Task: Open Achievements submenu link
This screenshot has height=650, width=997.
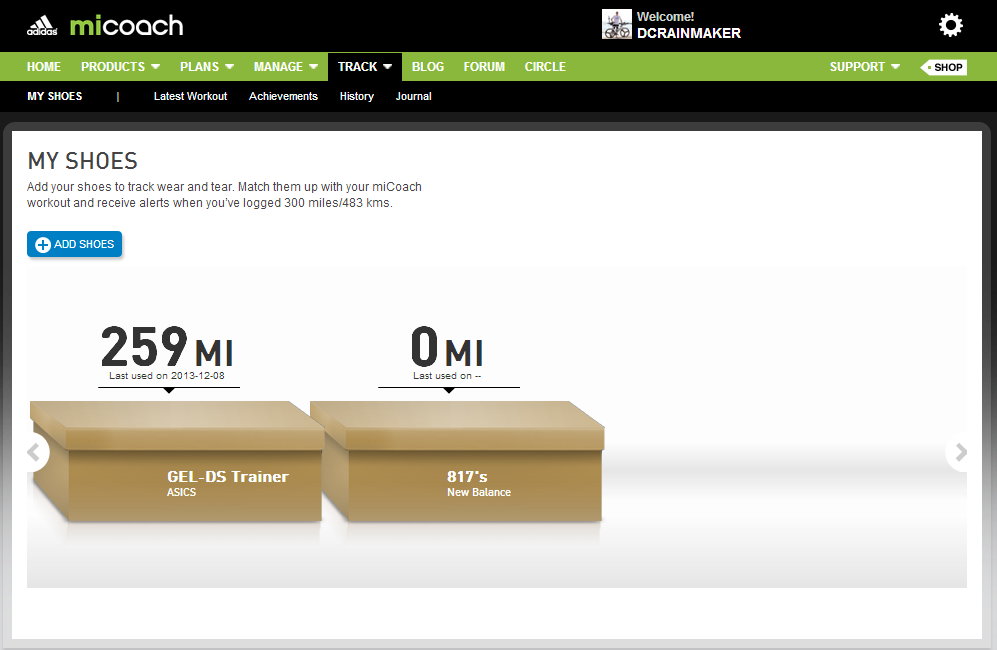Action: pyautogui.click(x=283, y=96)
